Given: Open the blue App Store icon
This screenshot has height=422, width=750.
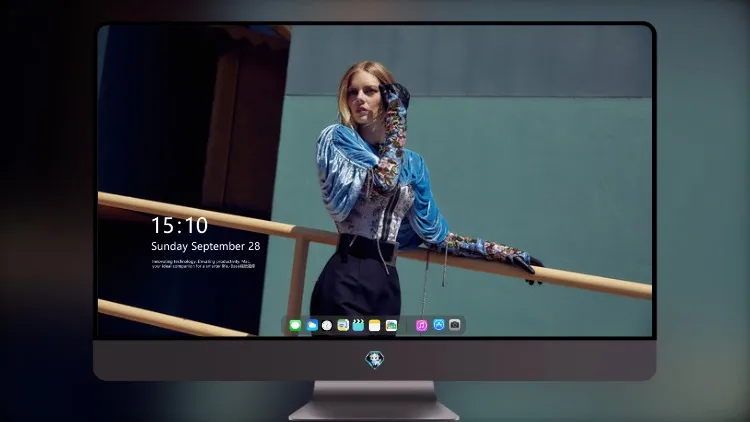Looking at the screenshot, I should [439, 325].
